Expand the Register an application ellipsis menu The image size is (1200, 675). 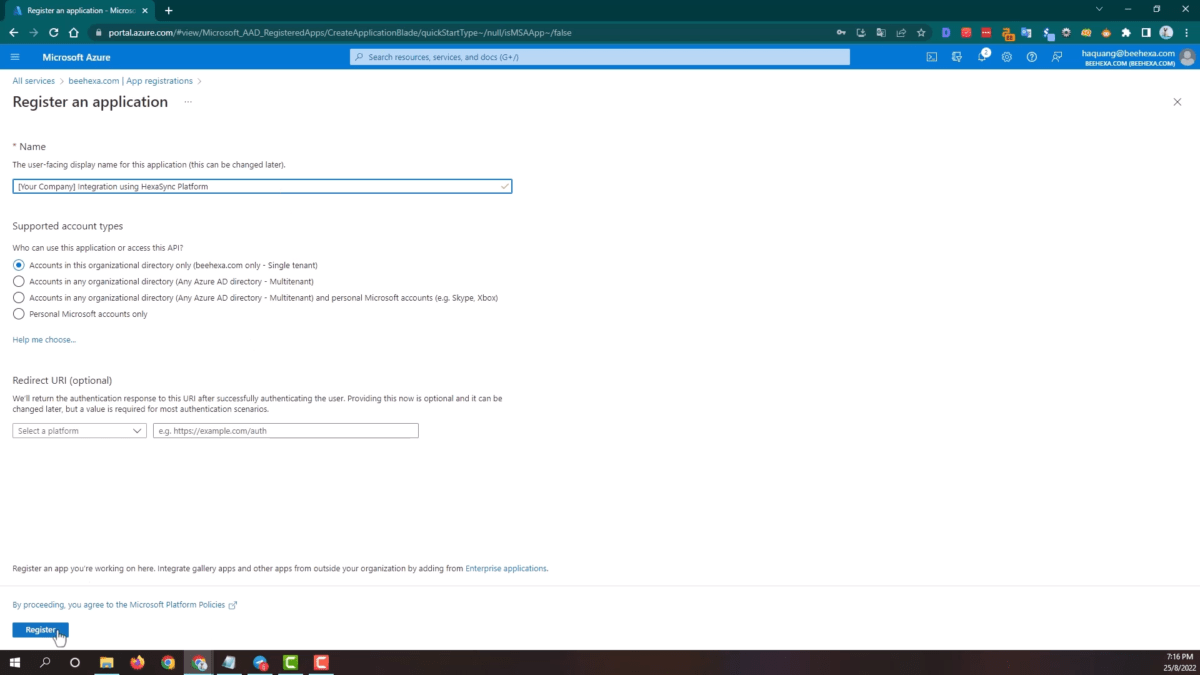[187, 102]
